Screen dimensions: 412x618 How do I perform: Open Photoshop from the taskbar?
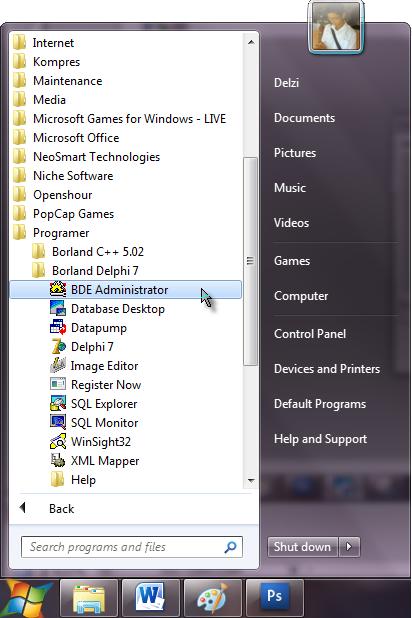click(274, 599)
